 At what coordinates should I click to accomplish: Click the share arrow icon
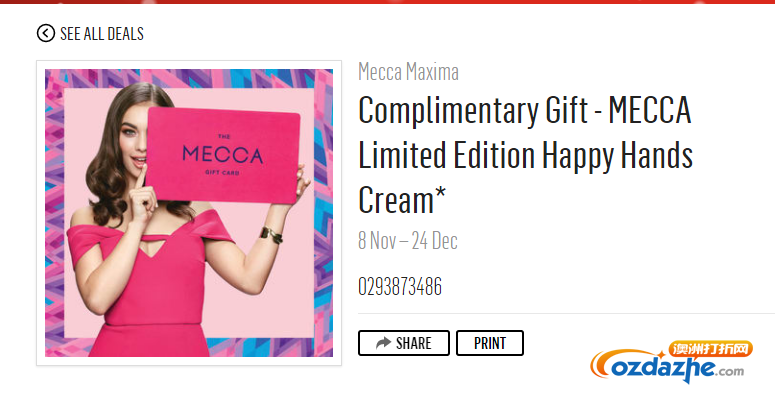click(384, 343)
